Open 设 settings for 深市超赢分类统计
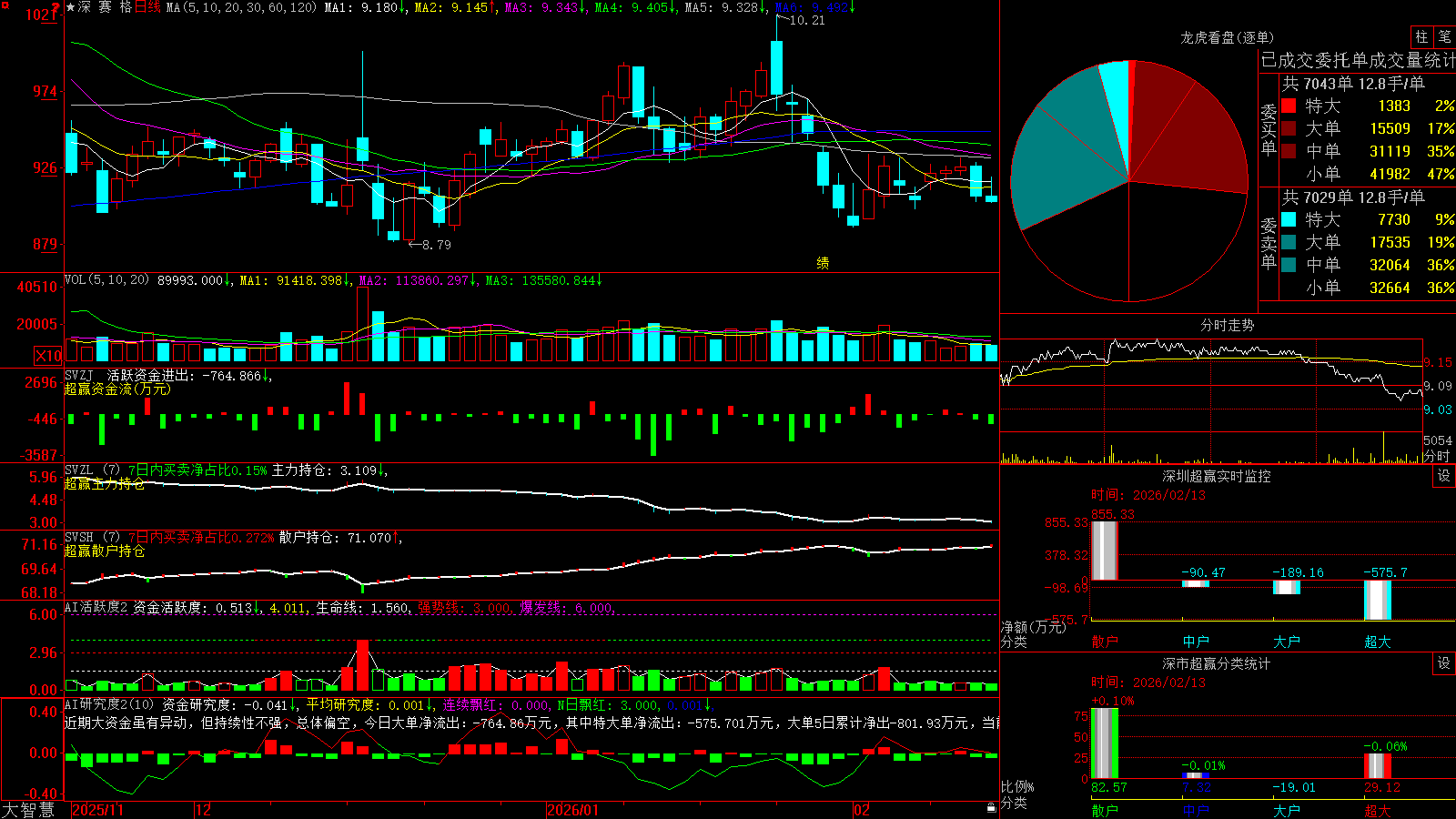 (1444, 663)
